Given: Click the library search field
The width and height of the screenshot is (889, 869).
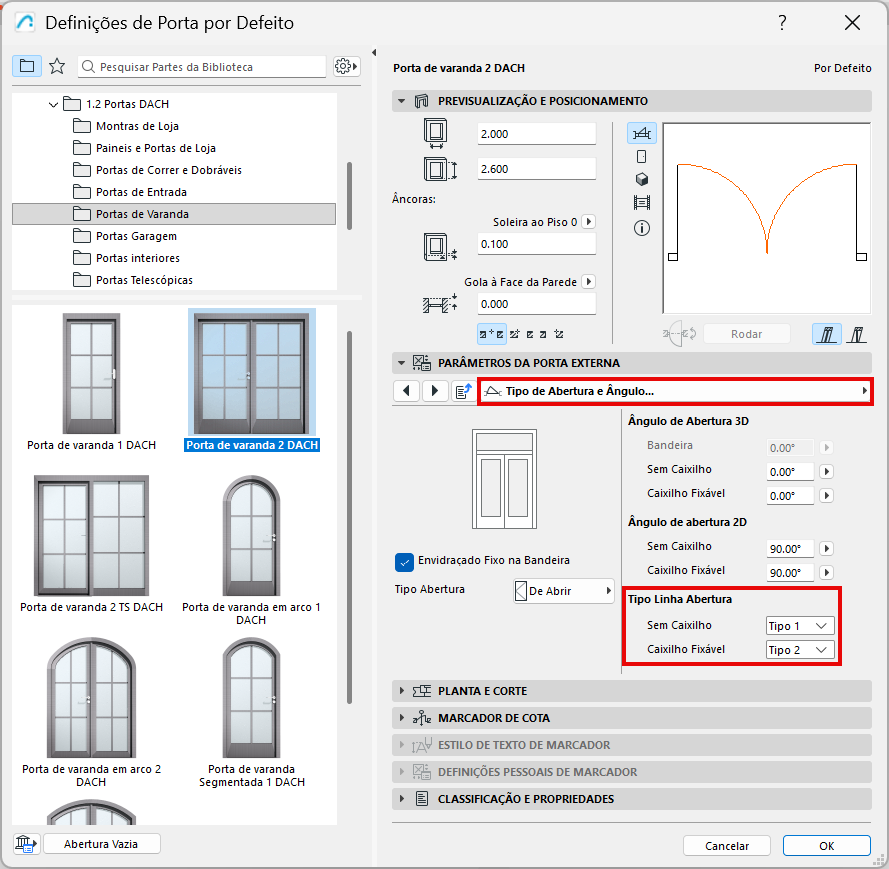Looking at the screenshot, I should [202, 67].
